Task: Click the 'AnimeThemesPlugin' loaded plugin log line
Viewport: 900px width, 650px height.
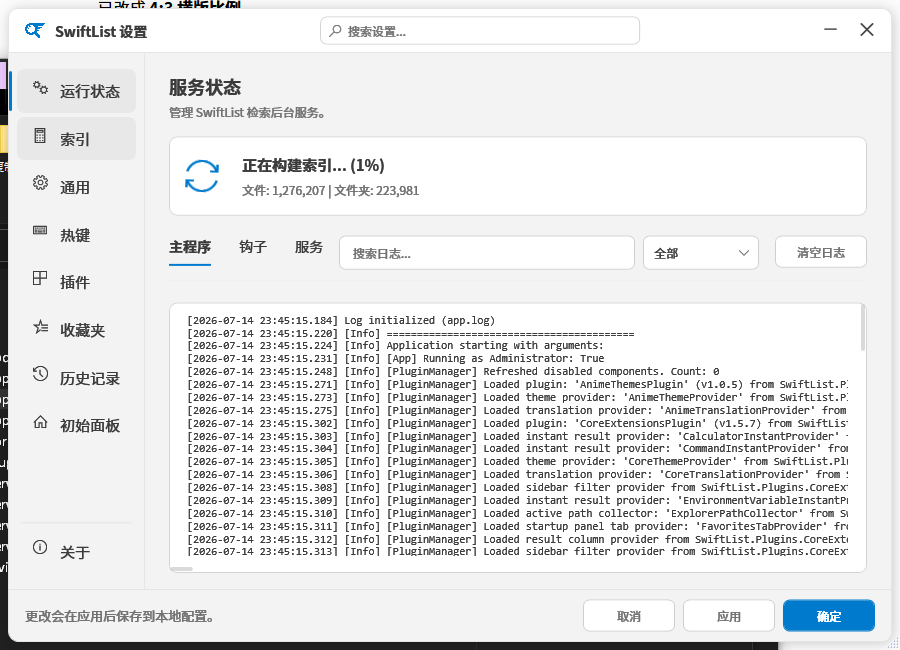Action: coord(517,384)
